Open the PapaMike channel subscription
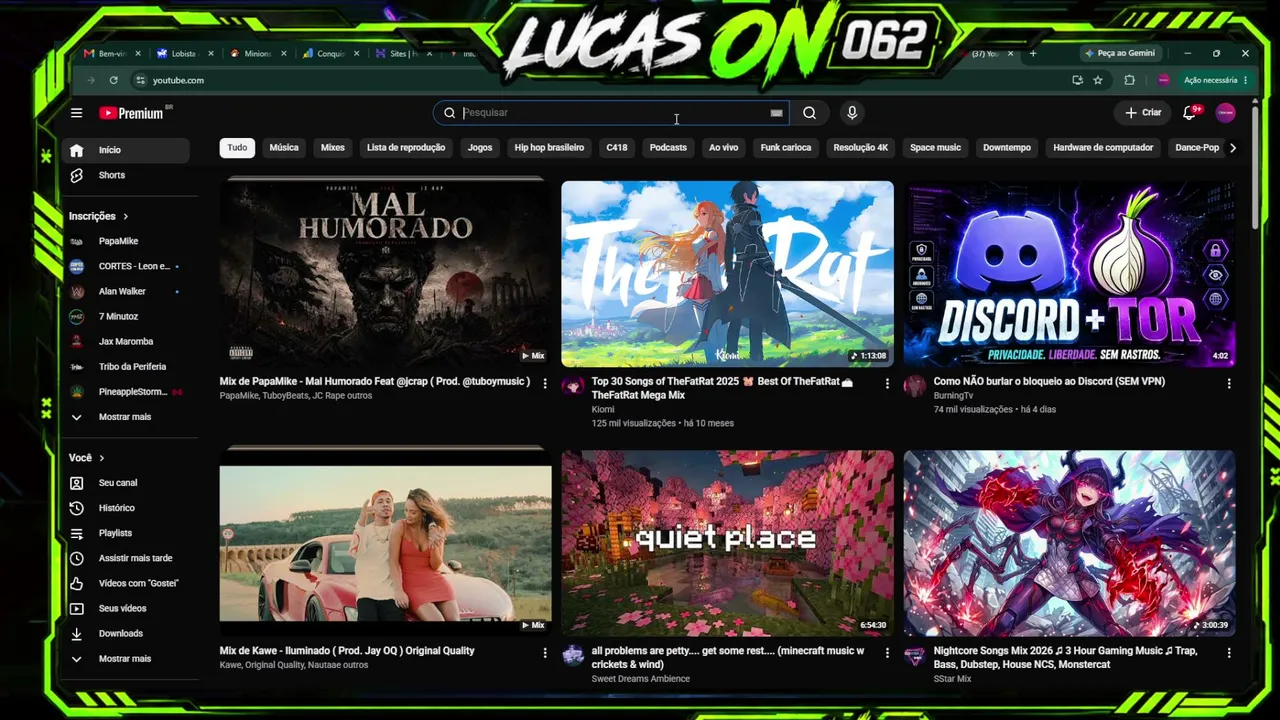The width and height of the screenshot is (1280, 720). coord(127,241)
